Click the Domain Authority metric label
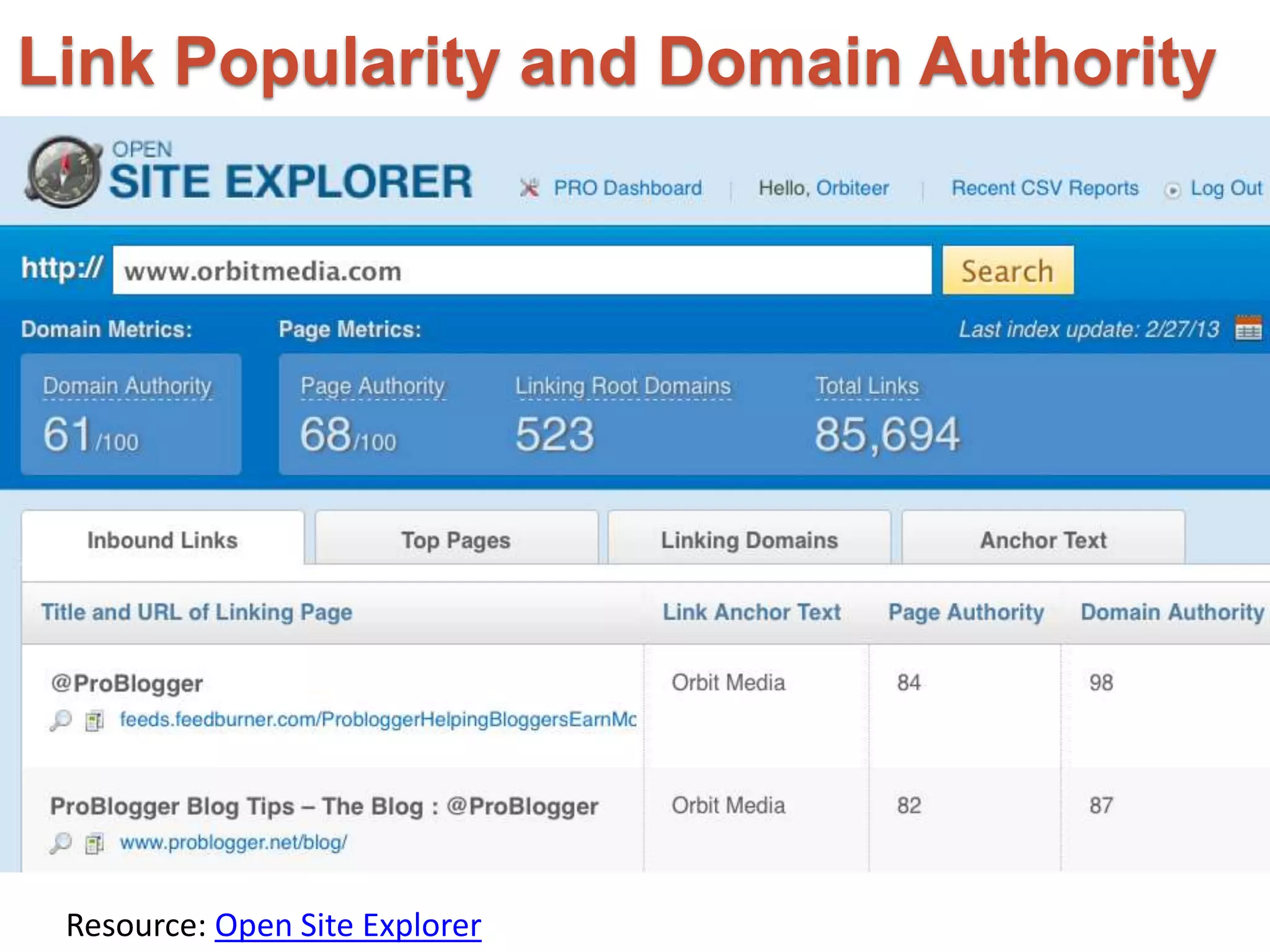This screenshot has width=1270, height=952. click(x=127, y=386)
